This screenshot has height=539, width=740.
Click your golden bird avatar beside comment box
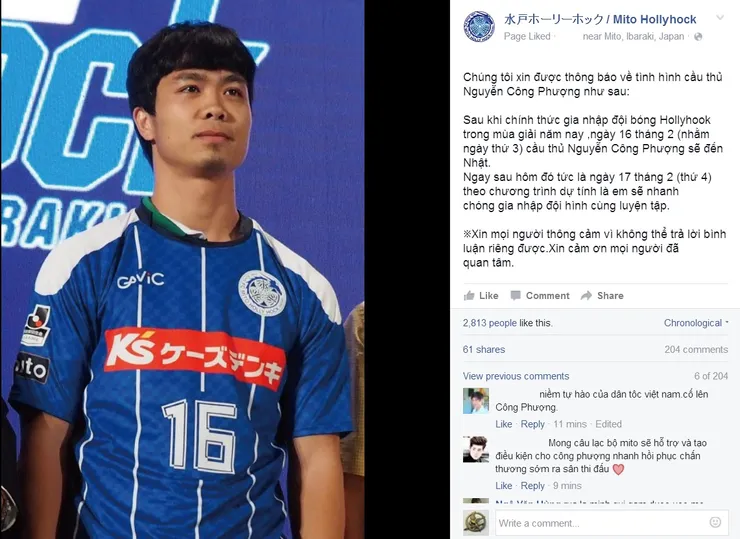pos(476,522)
